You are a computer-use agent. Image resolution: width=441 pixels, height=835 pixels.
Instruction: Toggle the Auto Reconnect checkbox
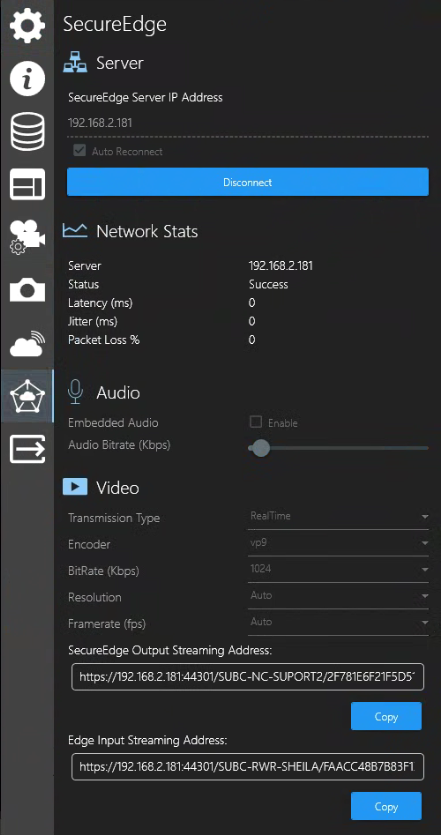coord(79,151)
